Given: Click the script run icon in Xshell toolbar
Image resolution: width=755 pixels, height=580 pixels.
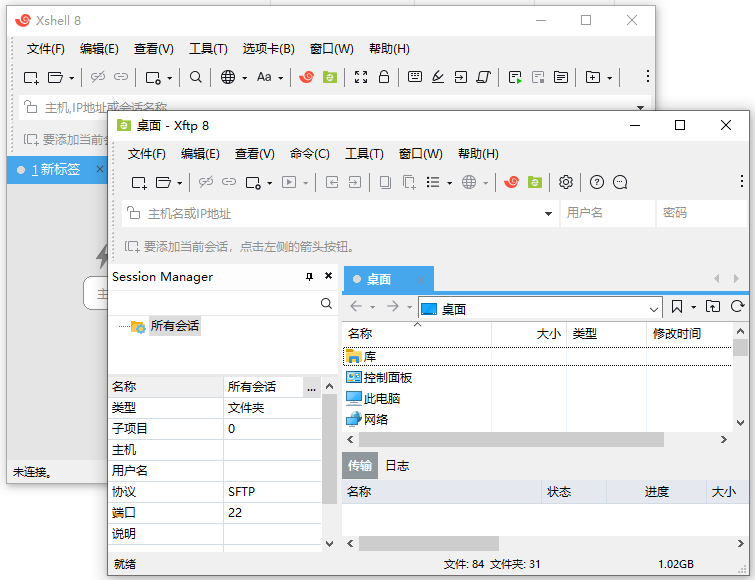Looking at the screenshot, I should [515, 77].
